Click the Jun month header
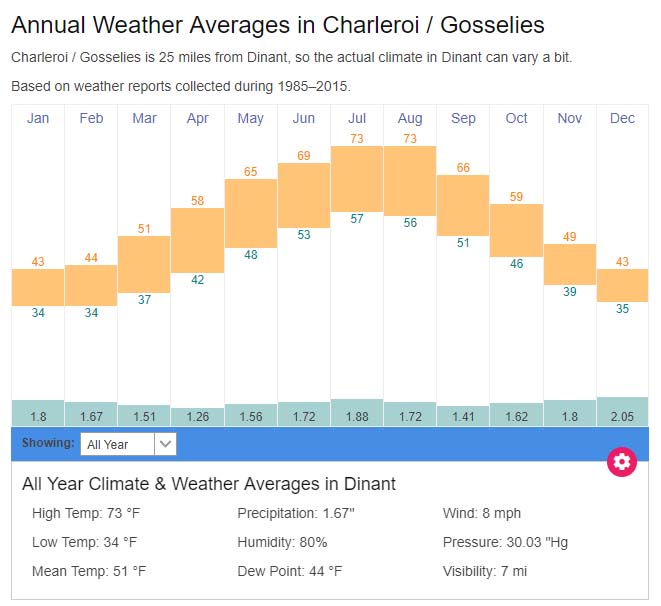Image resolution: width=661 pixels, height=606 pixels. point(304,118)
